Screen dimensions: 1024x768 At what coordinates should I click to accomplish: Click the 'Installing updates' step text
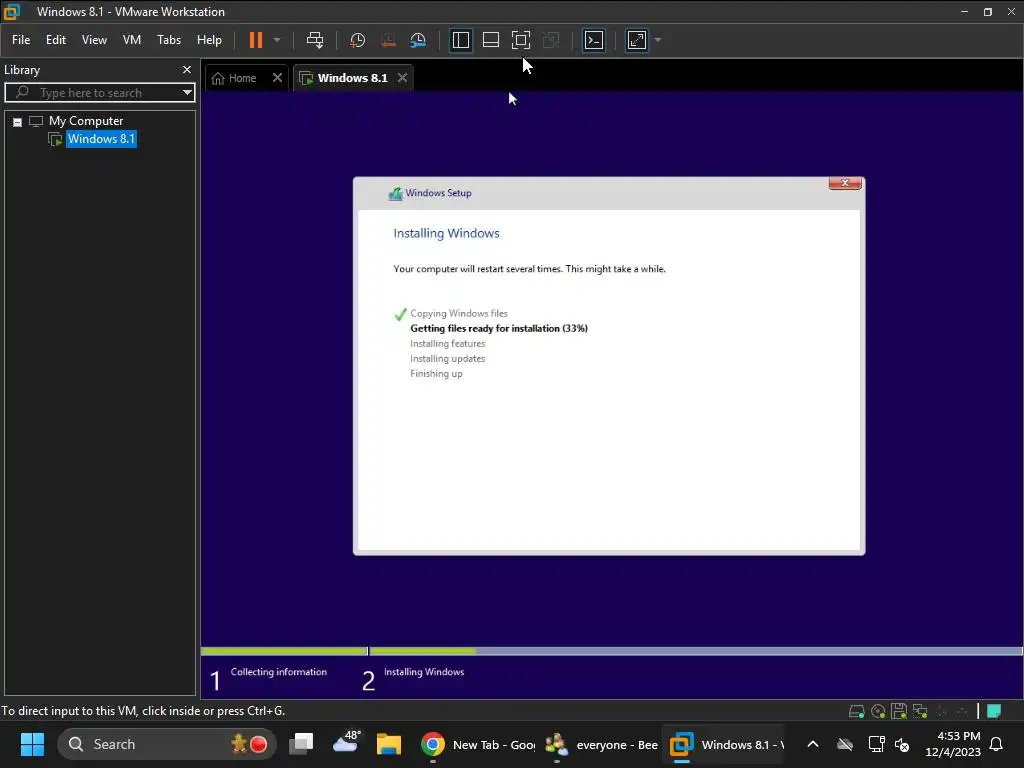[x=447, y=359]
